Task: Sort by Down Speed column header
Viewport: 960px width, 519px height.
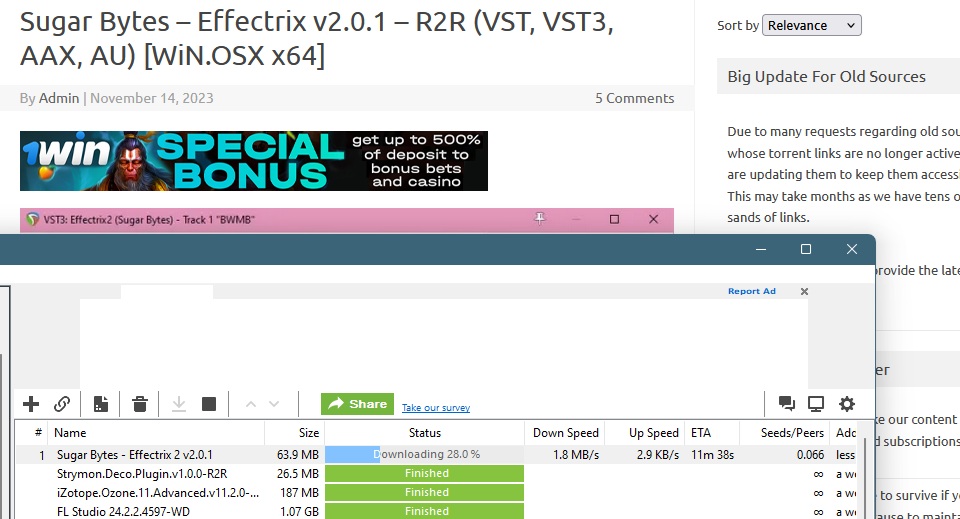Action: [x=566, y=433]
